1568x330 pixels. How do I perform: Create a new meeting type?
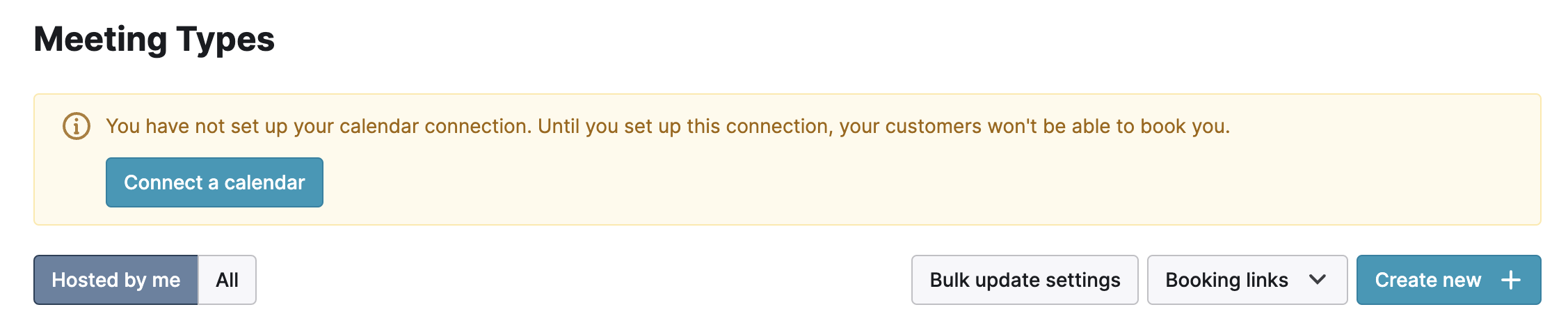point(1449,280)
